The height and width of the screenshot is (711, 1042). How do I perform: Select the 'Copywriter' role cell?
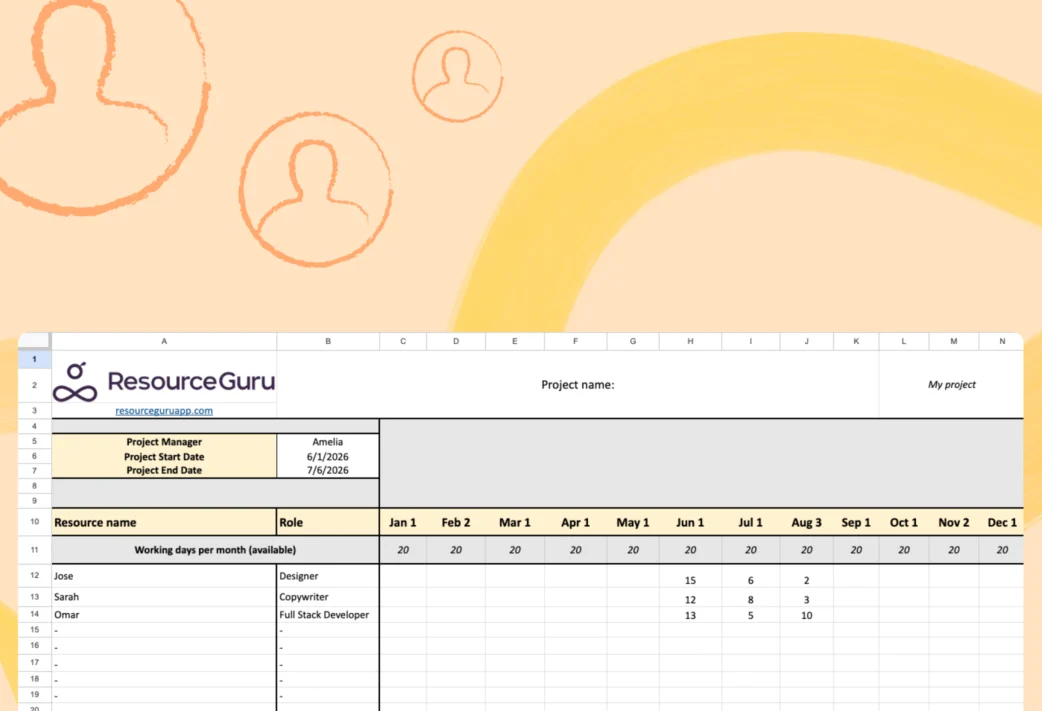pos(328,597)
